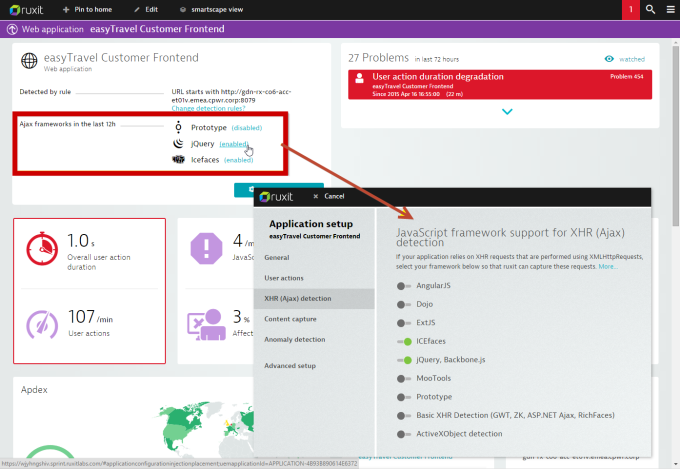Open the More... link in the description

[x=608, y=266]
